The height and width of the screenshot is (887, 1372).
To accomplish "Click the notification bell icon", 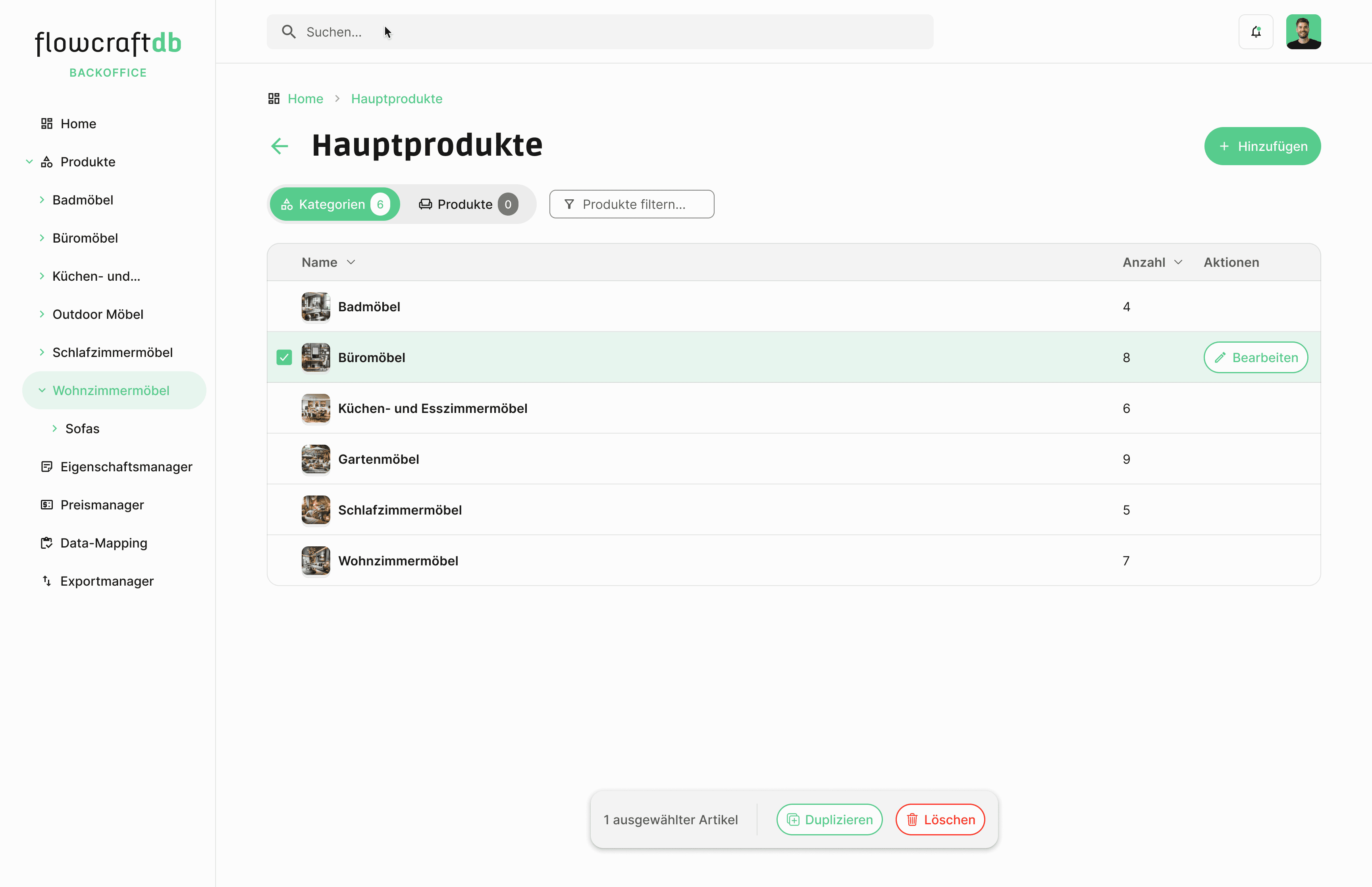I will tap(1256, 32).
